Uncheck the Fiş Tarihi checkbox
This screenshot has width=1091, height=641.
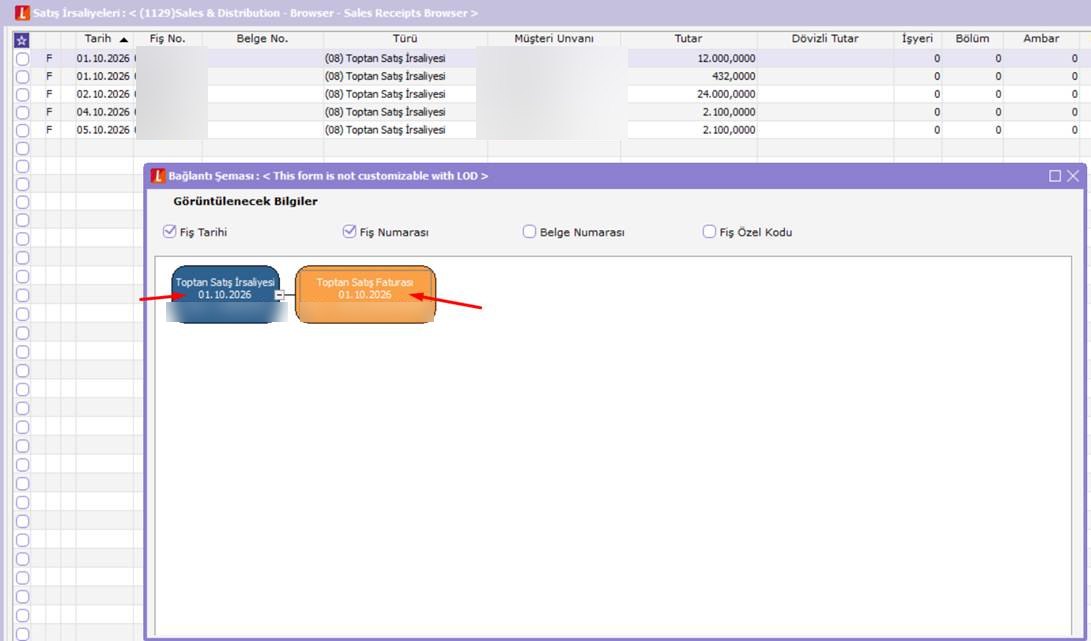tap(169, 232)
